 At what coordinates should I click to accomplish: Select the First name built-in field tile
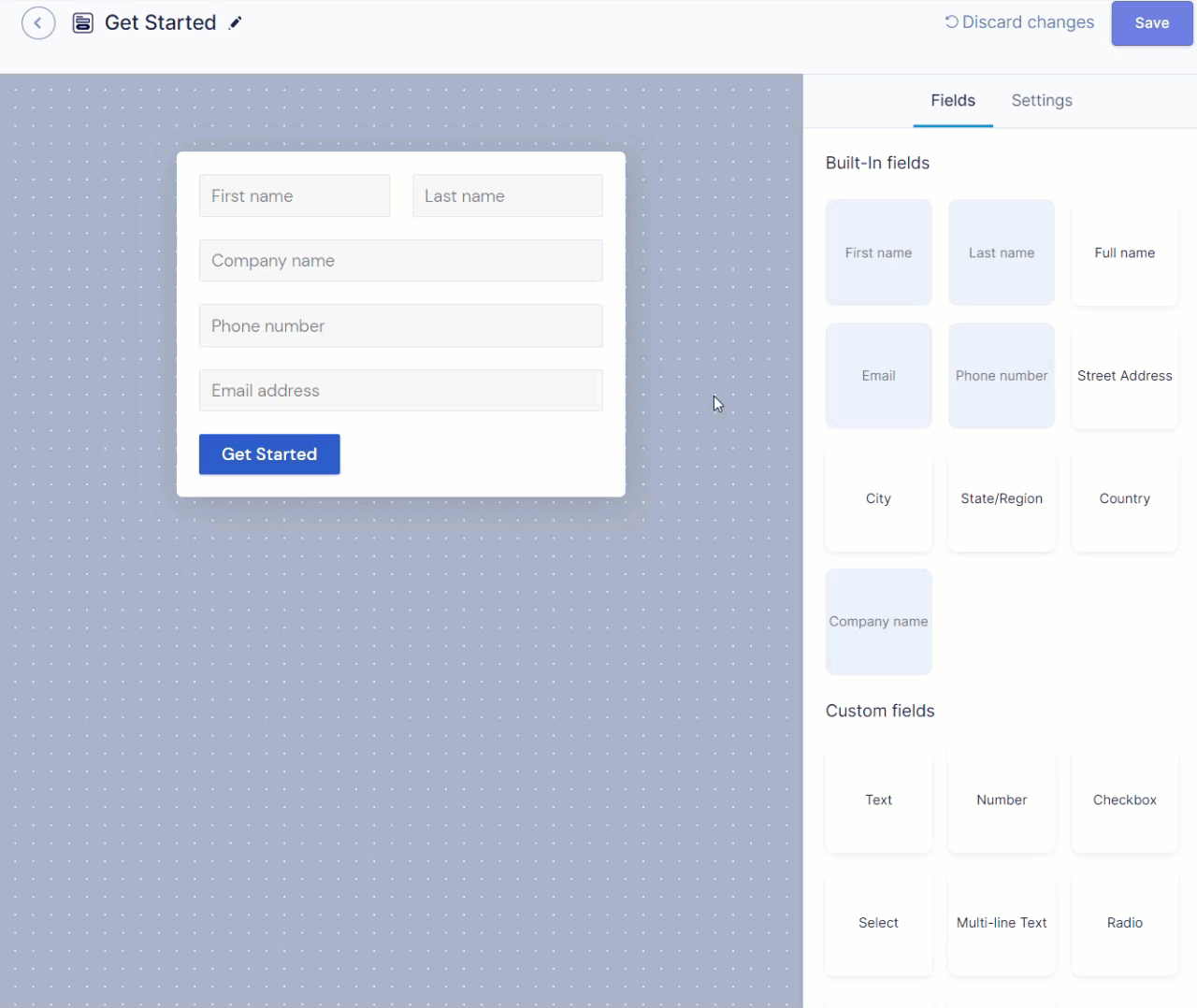[879, 252]
